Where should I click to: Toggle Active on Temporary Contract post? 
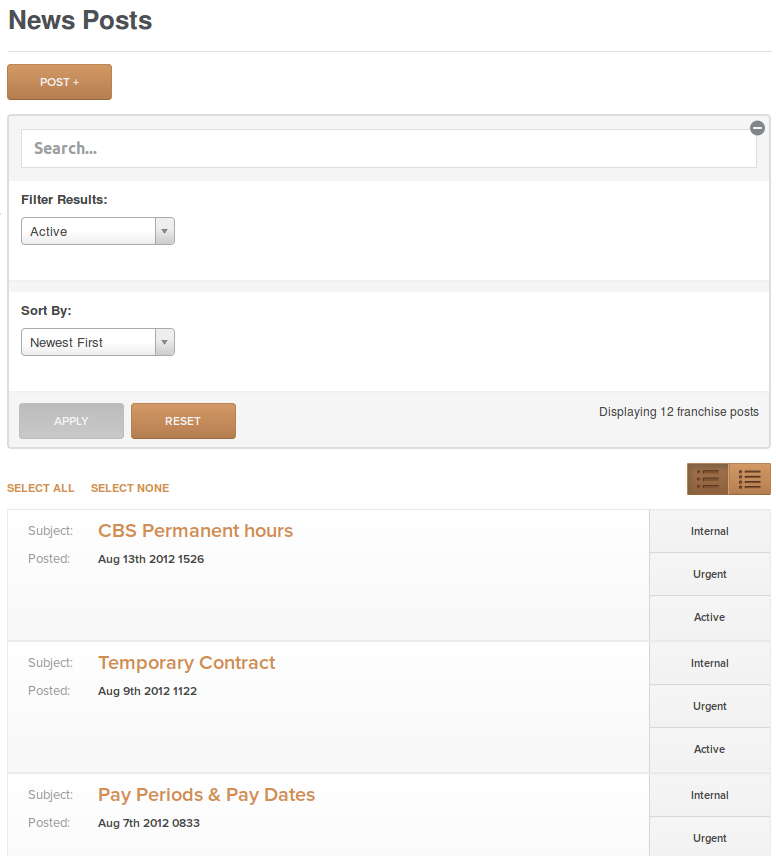tap(709, 749)
